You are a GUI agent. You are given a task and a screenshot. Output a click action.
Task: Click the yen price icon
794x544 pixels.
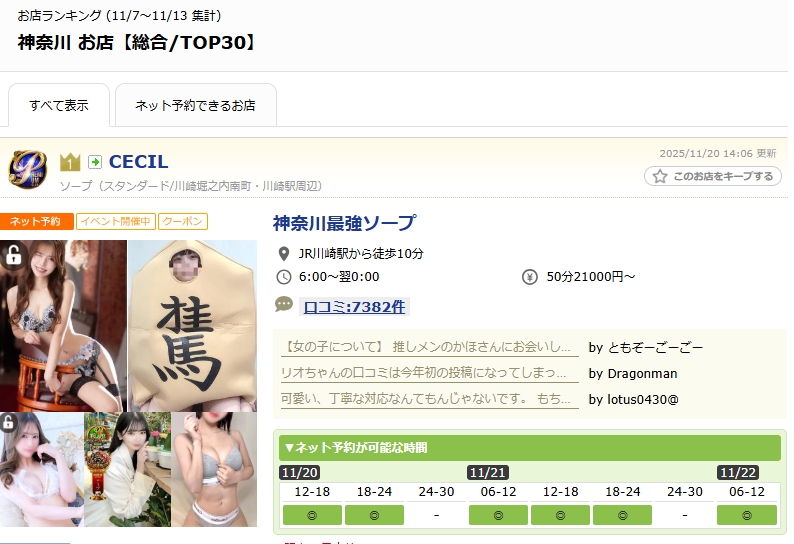point(530,277)
